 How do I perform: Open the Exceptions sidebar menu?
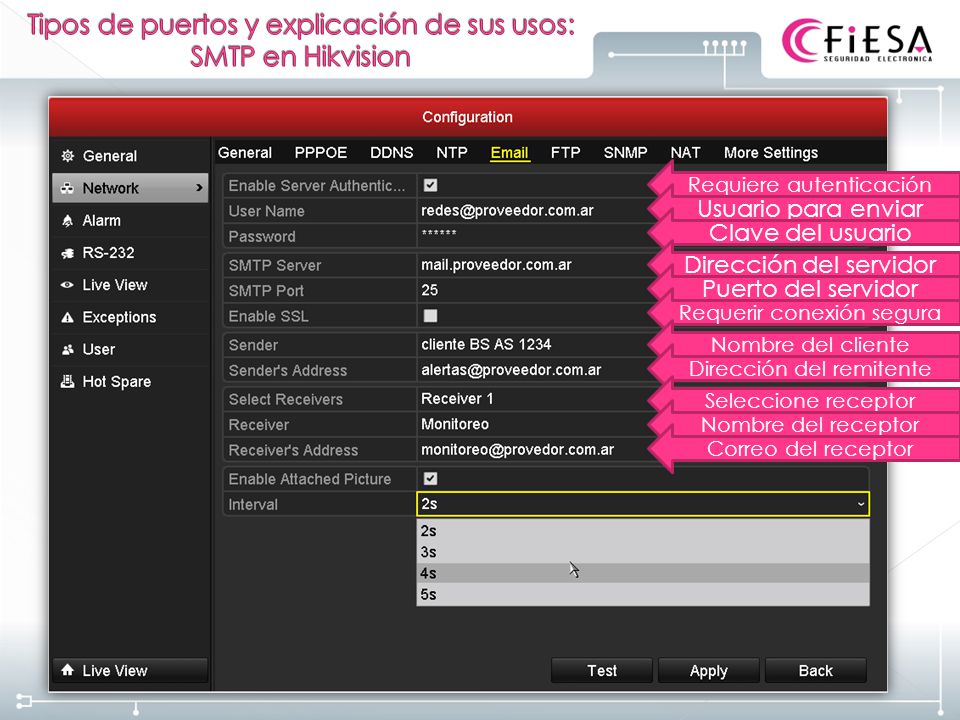pos(130,317)
